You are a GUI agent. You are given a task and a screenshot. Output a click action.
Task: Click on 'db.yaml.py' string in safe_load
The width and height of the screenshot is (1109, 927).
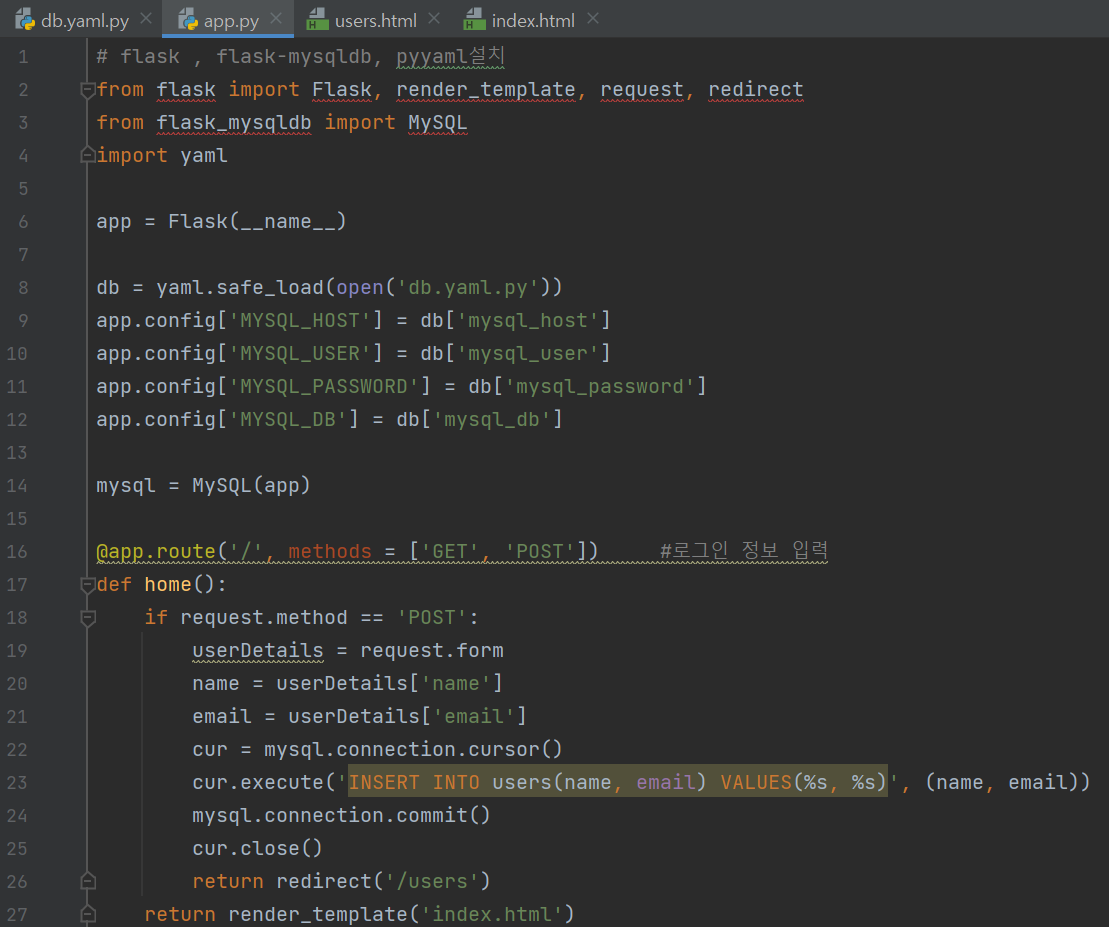[468, 288]
